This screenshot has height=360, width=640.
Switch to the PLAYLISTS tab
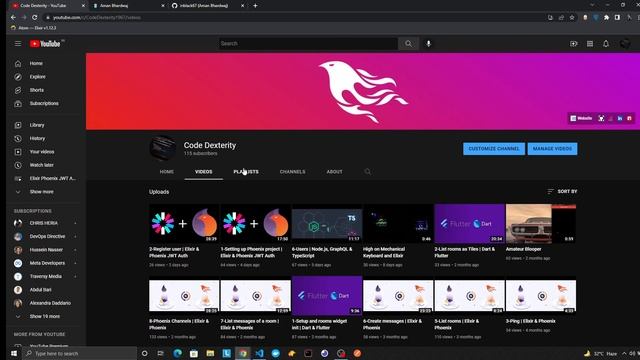[x=246, y=172]
